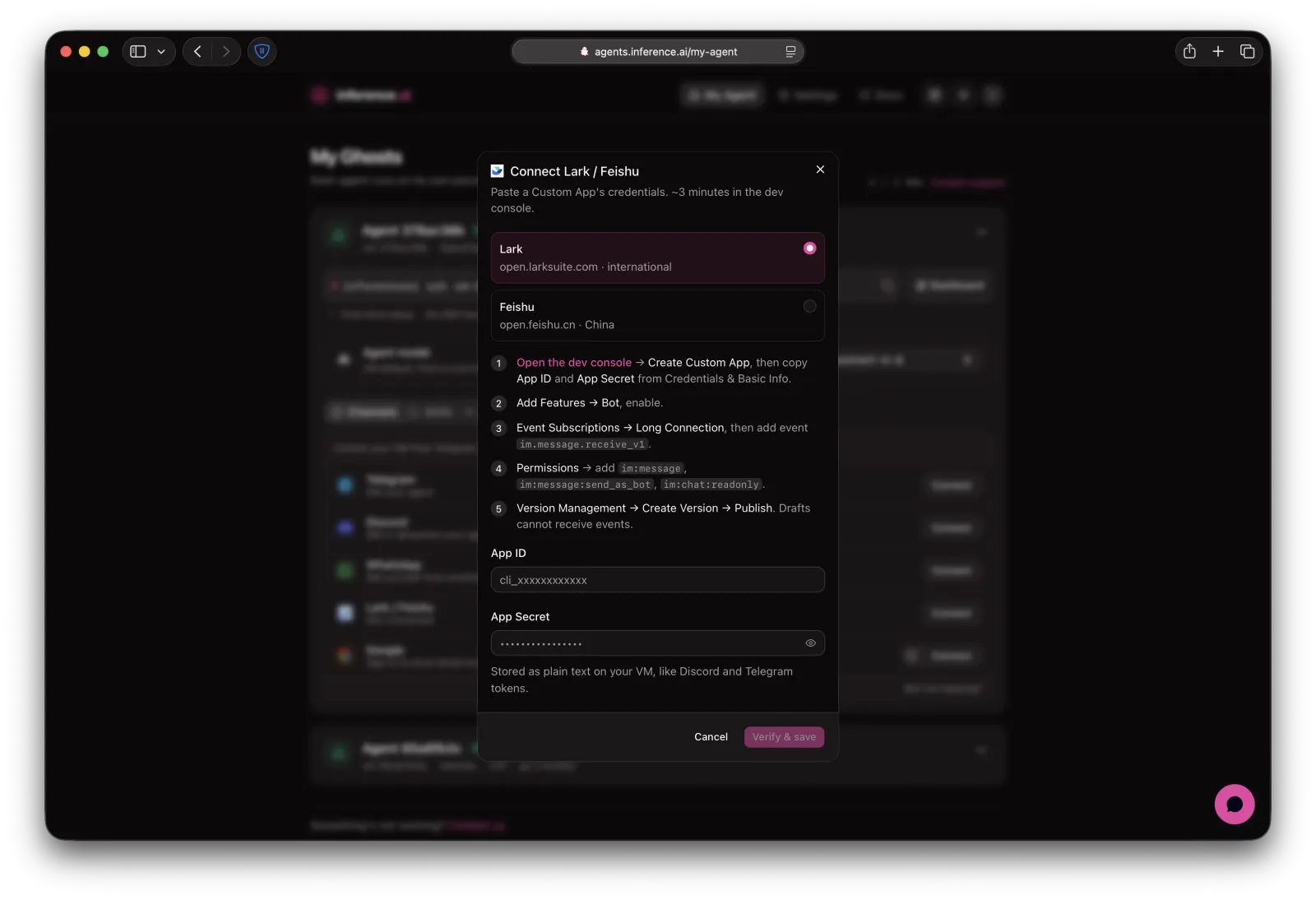Click the App Secret input field
Image resolution: width=1316 pixels, height=900 pixels.
[x=658, y=643]
